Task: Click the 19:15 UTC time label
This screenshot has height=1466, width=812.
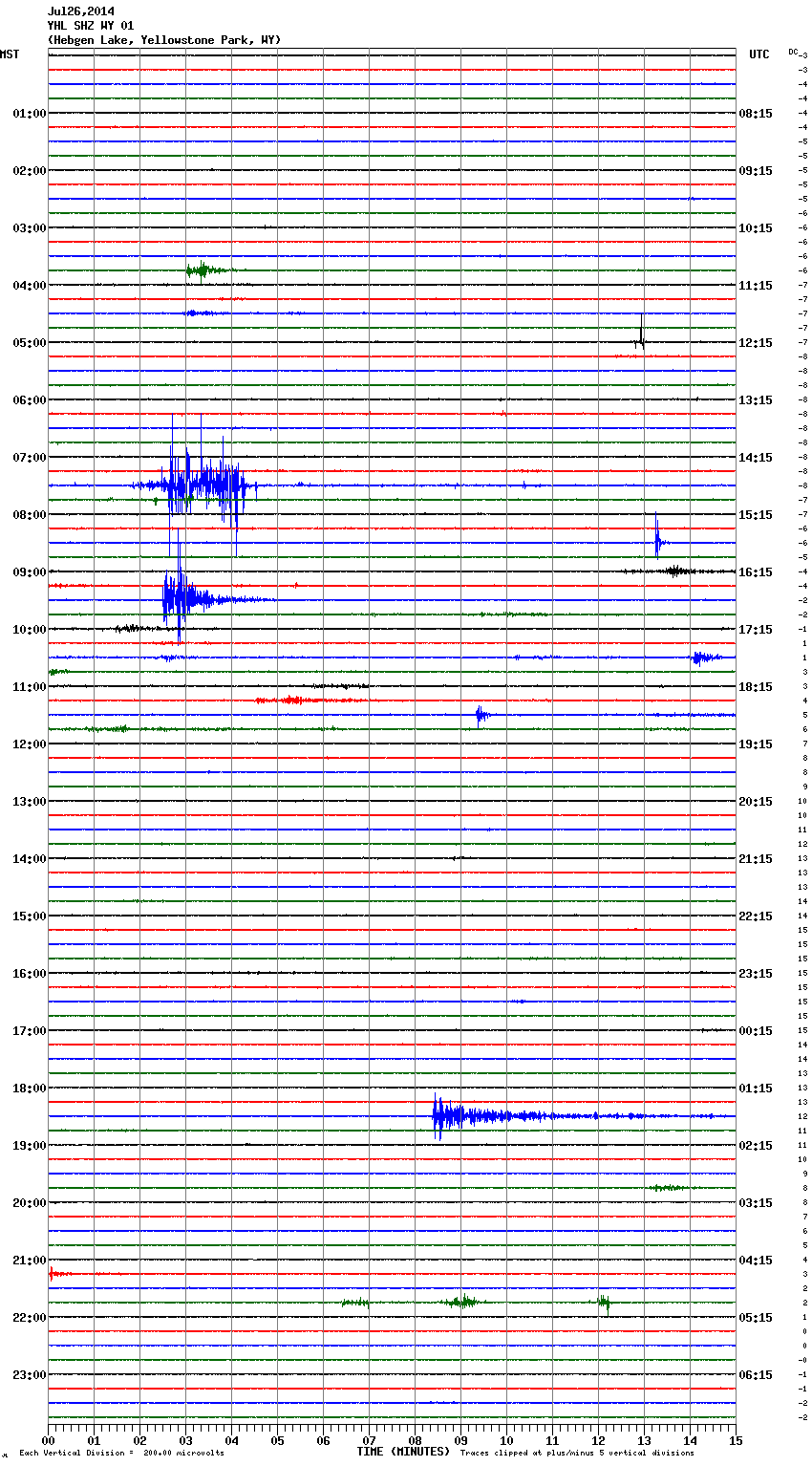Action: point(756,744)
